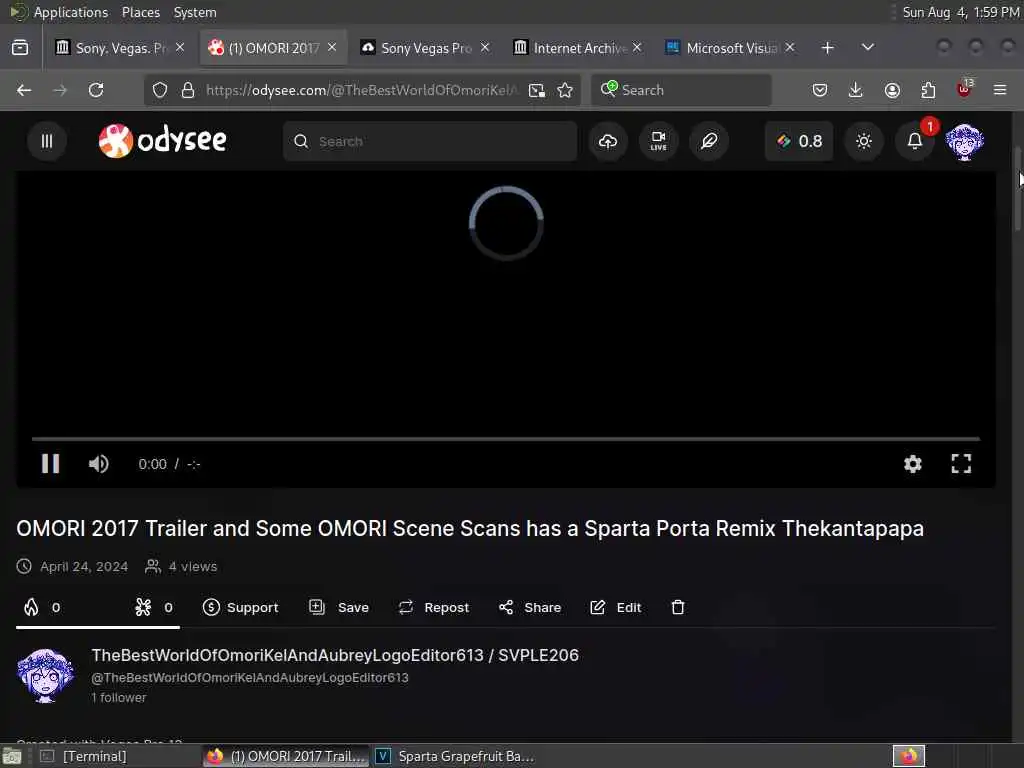Click the @TheBestWorldOfOmoriKelAndAubreyLogoEditor613 handle
This screenshot has height=768, width=1024.
click(250, 678)
